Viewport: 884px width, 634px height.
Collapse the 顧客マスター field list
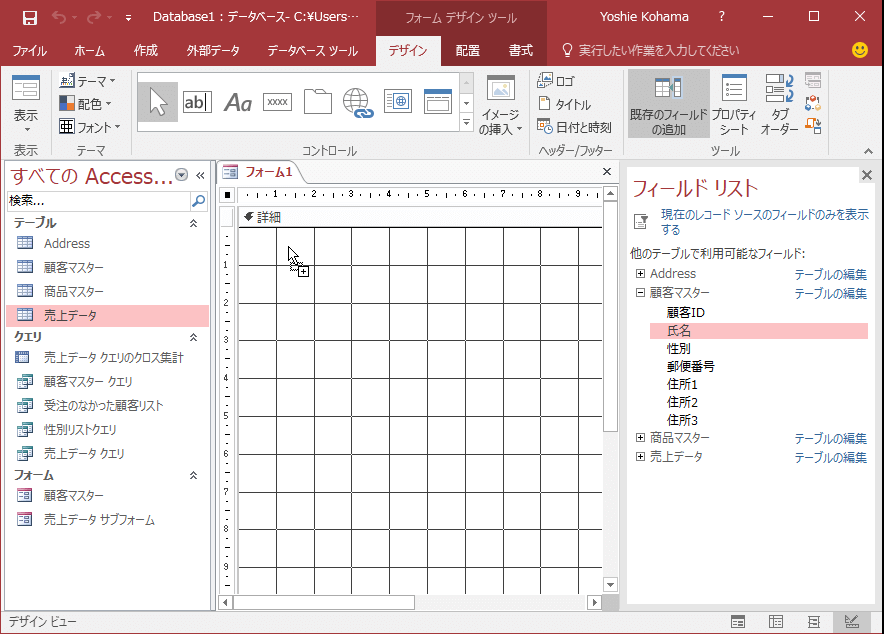[x=640, y=293]
